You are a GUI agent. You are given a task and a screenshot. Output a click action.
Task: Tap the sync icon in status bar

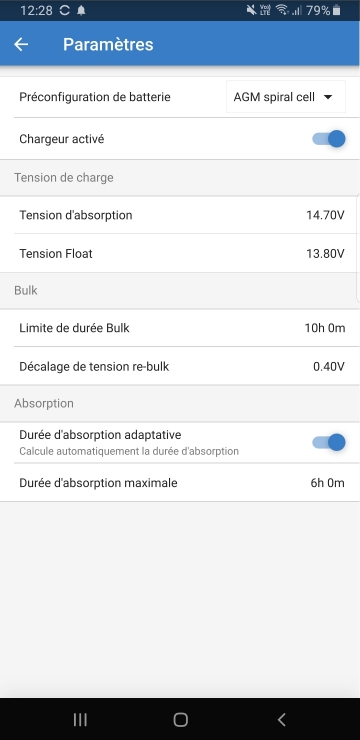point(65,10)
